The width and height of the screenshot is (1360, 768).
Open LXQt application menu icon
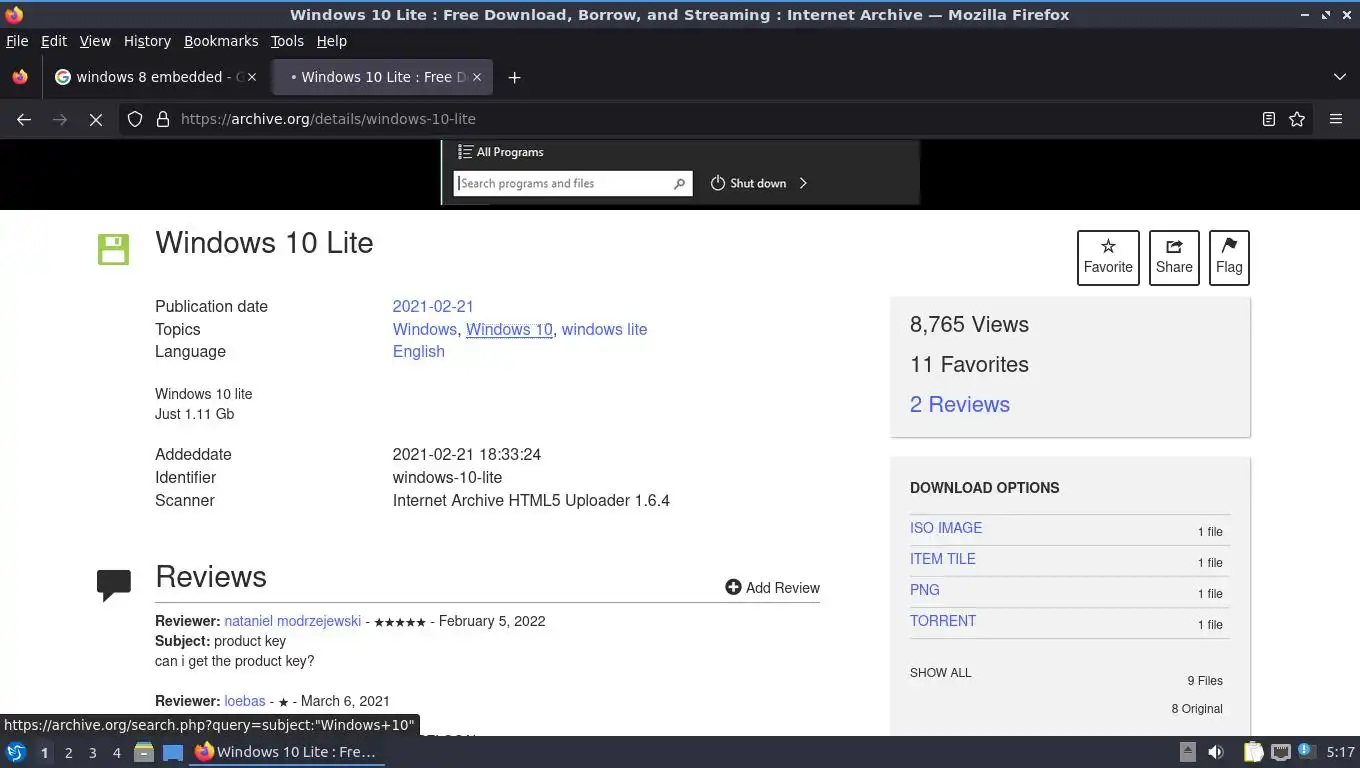15,752
